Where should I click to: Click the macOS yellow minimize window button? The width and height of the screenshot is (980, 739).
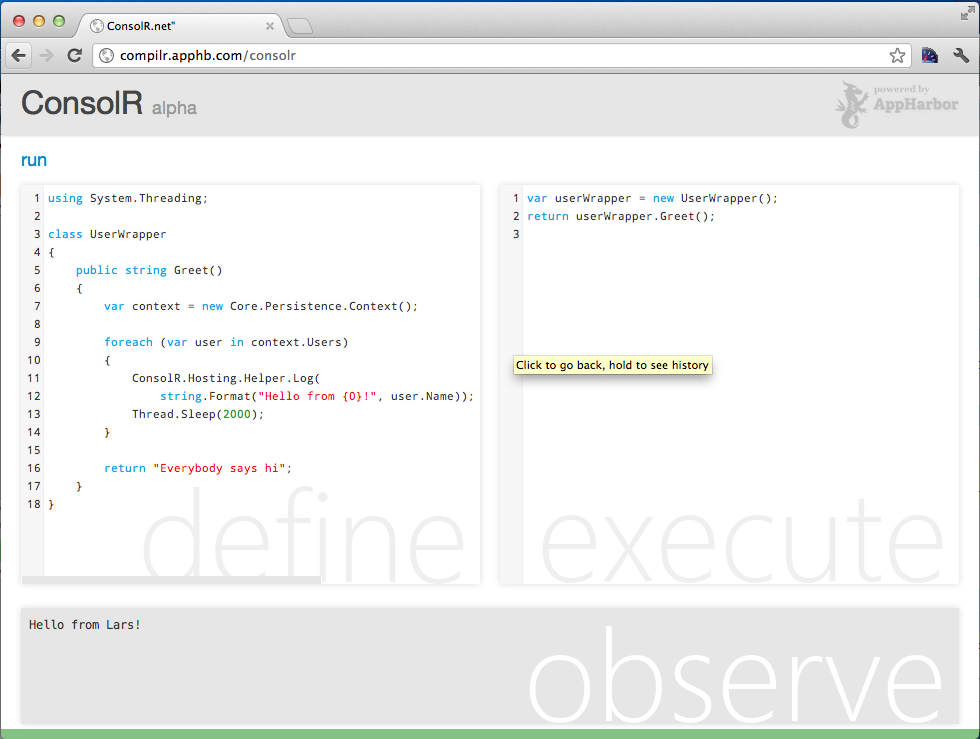(39, 21)
